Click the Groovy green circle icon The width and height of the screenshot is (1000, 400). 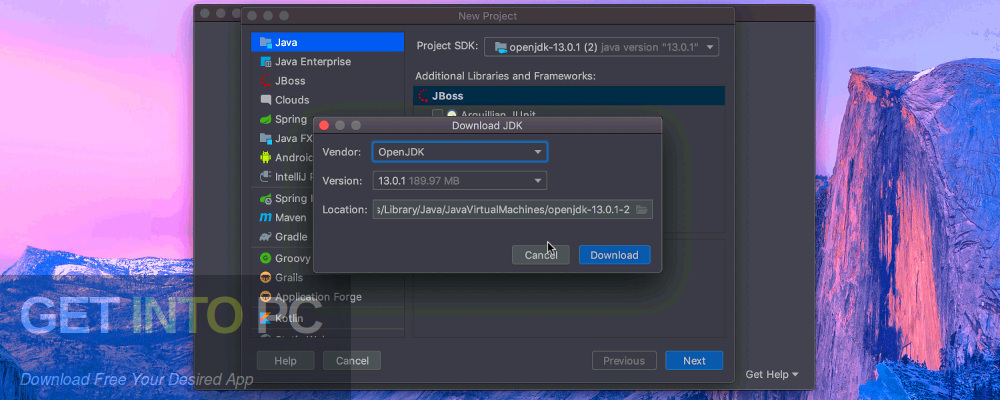tap(265, 258)
